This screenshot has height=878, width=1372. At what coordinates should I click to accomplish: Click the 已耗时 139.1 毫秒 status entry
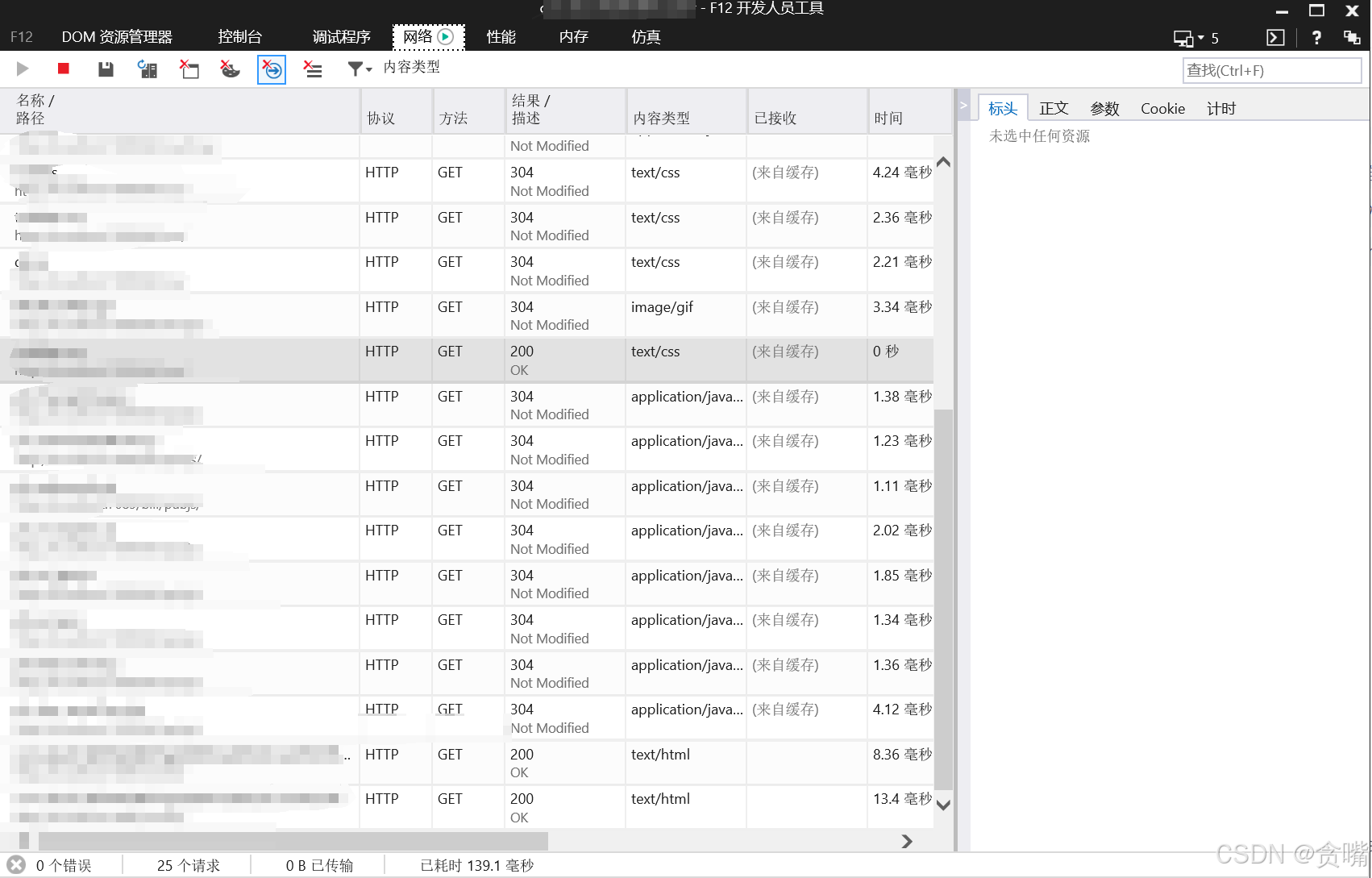coord(476,865)
